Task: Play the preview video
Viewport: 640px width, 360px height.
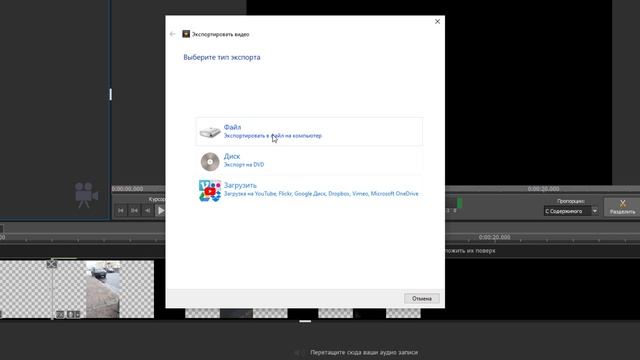Action: click(161, 210)
